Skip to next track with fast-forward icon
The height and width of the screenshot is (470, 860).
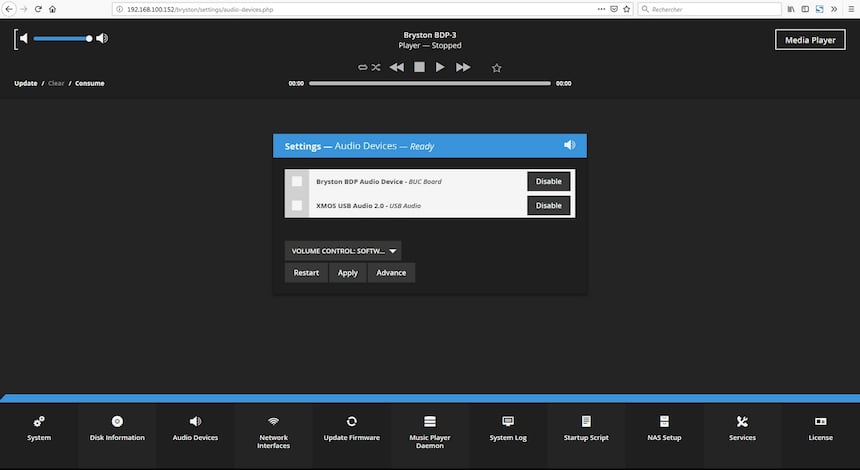(463, 67)
